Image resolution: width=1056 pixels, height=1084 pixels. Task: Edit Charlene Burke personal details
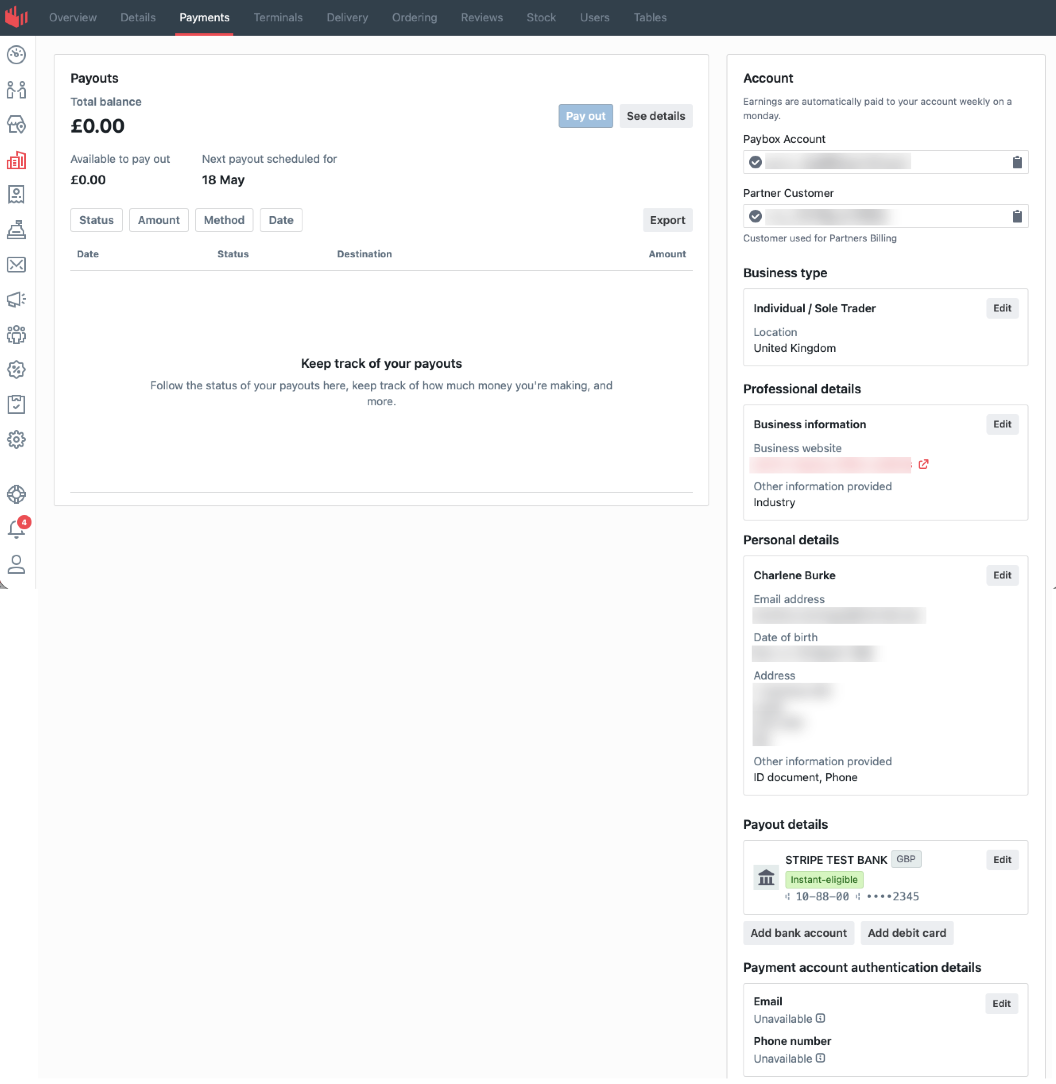pos(1002,575)
